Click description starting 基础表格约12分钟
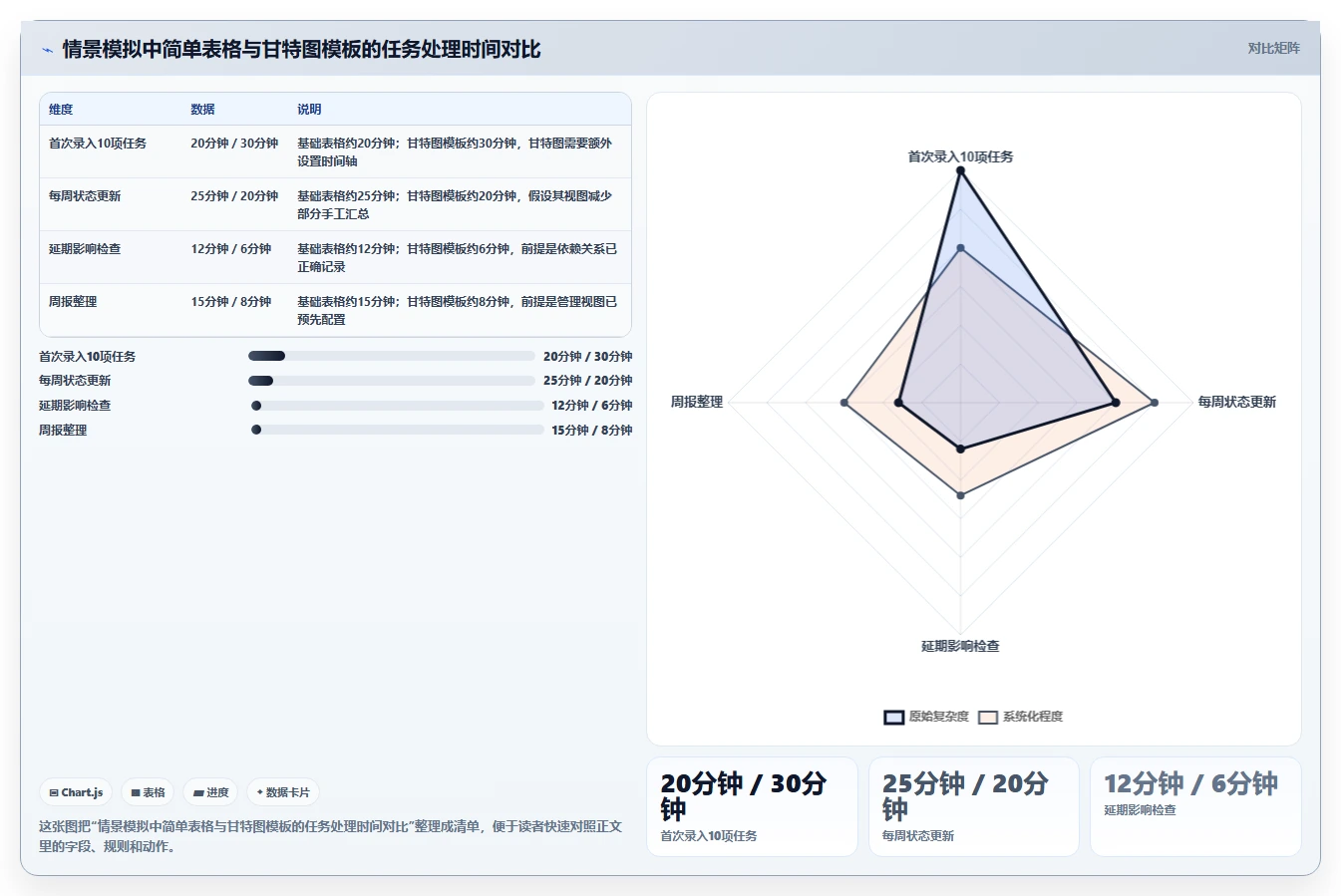This screenshot has height=896, width=1341. (x=457, y=258)
